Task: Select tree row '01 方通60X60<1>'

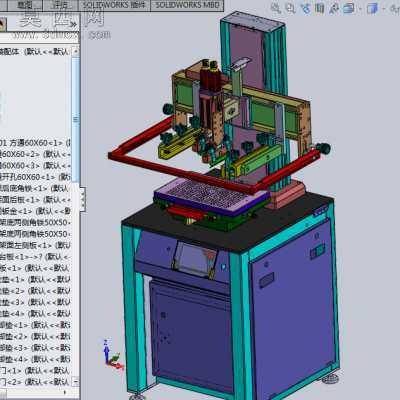Action: (35, 143)
